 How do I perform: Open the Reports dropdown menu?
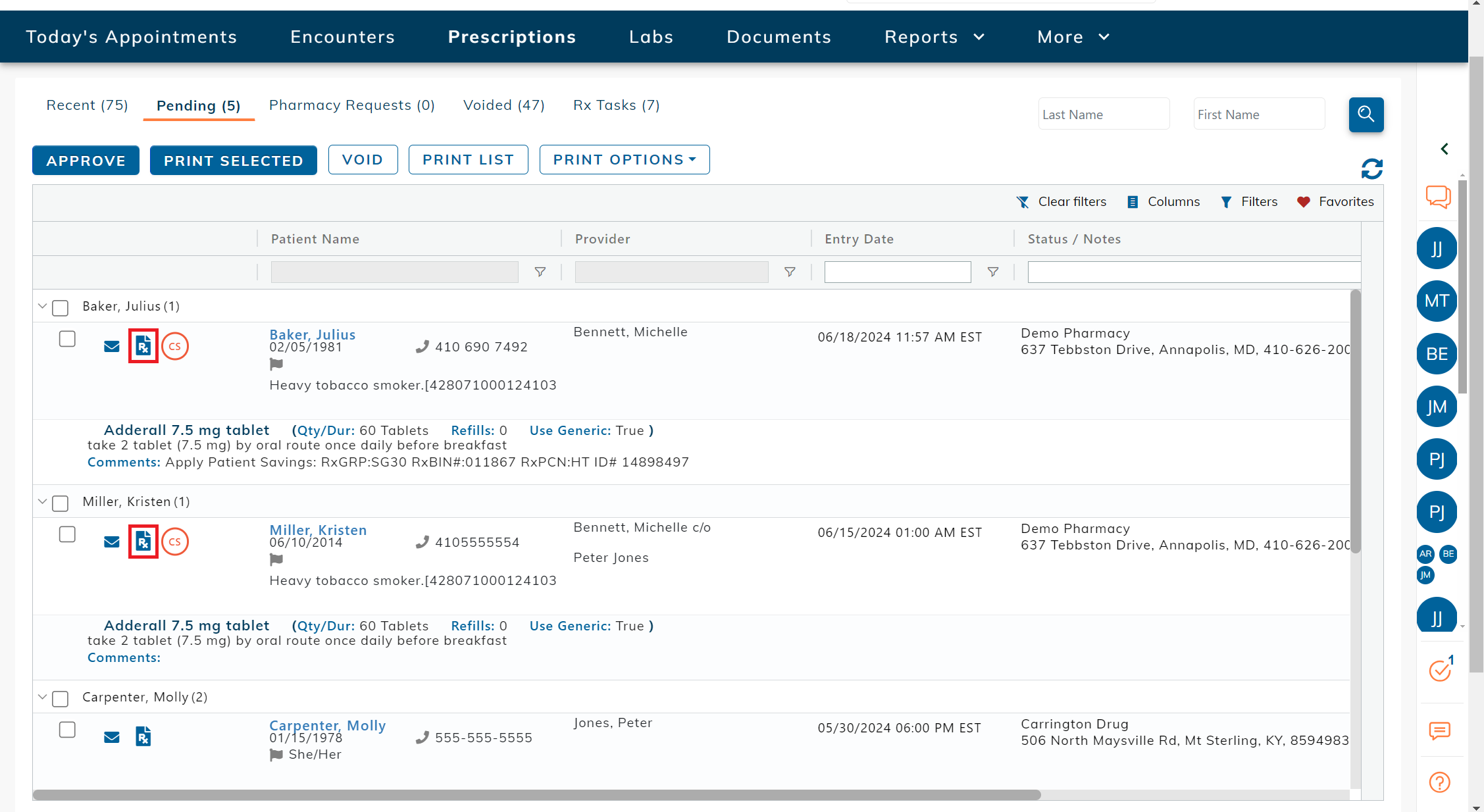[934, 37]
